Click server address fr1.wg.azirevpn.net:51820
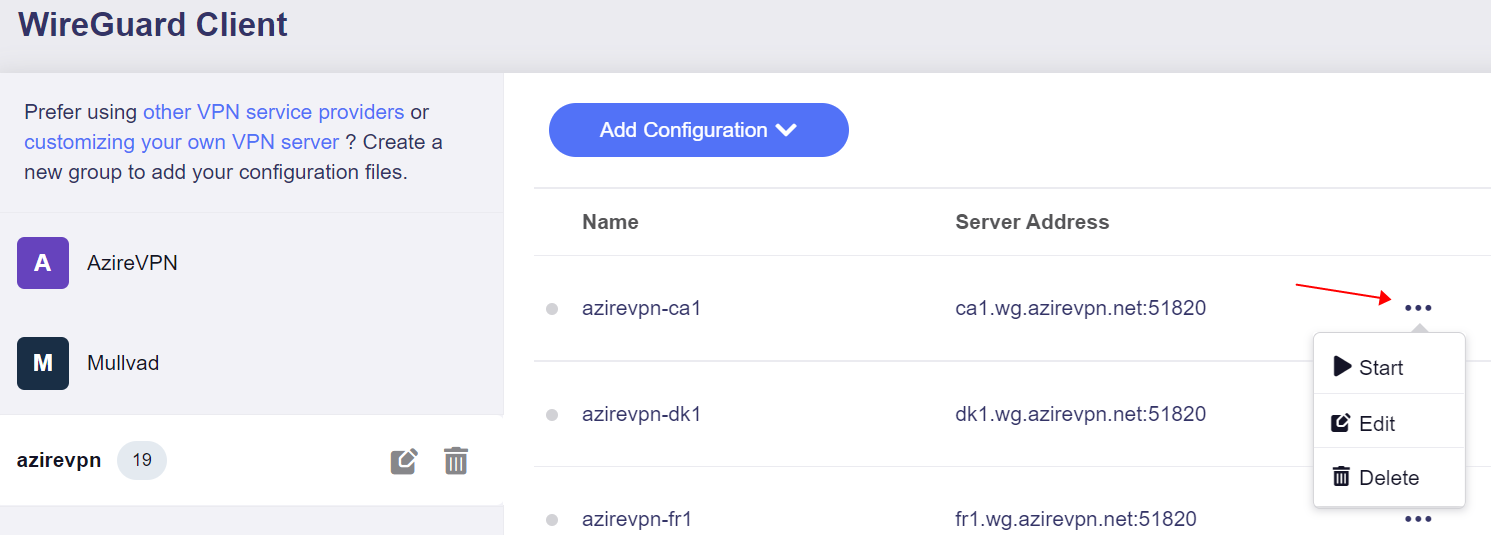This screenshot has width=1491, height=535. 1076,519
